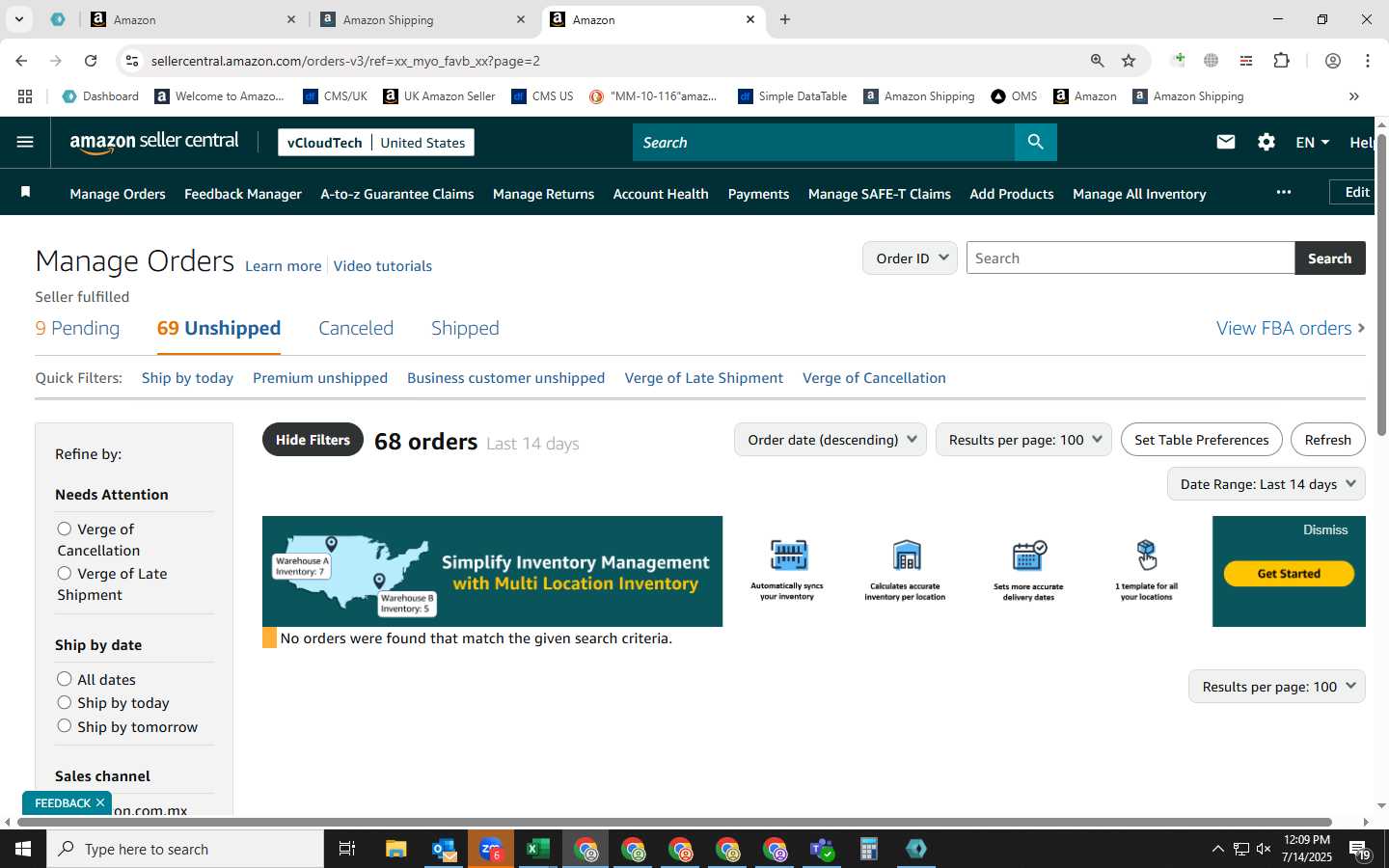Apply Verge of Late Shipment quick filter
The height and width of the screenshot is (868, 1389).
[x=703, y=378]
